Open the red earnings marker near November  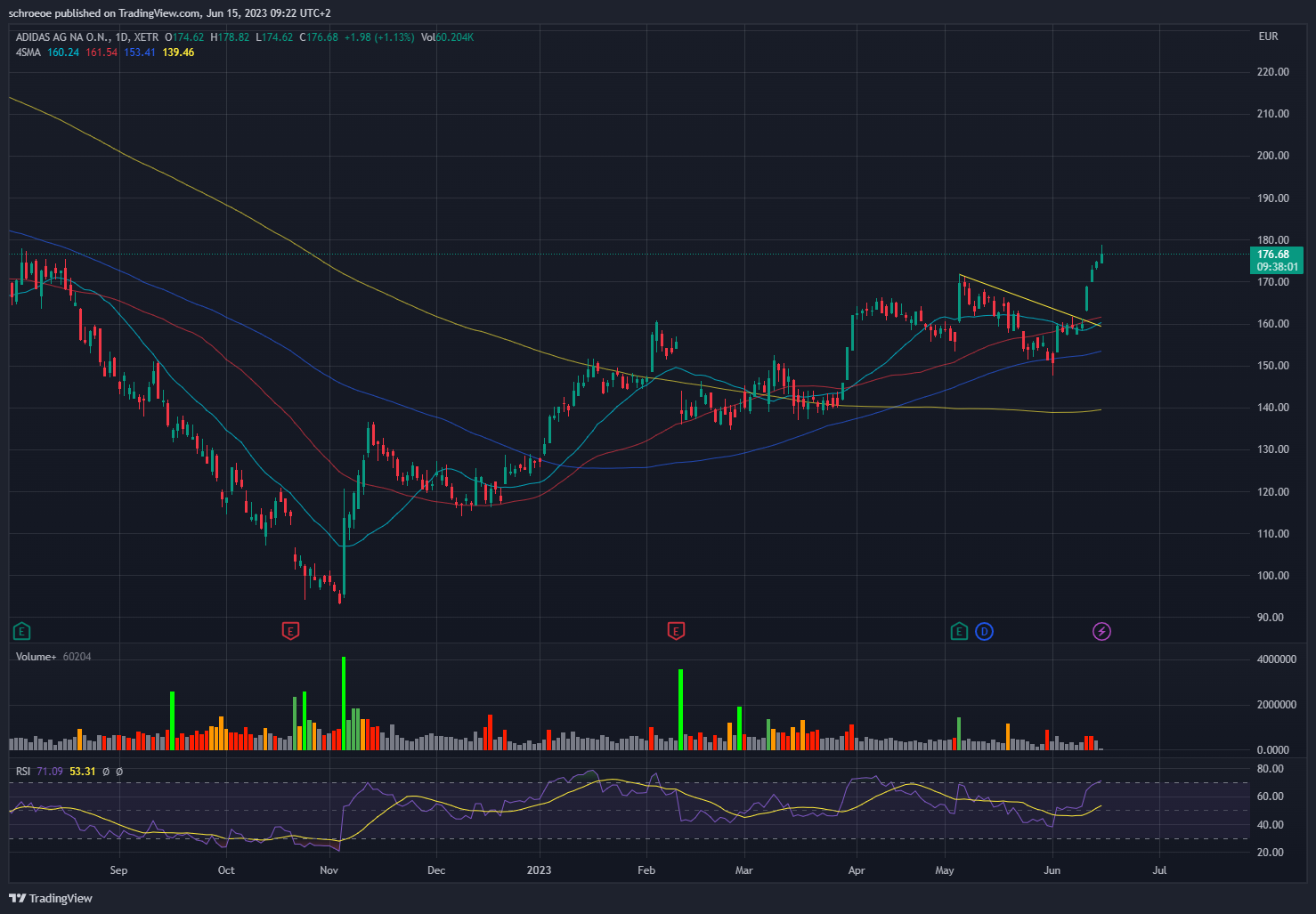[x=290, y=632]
